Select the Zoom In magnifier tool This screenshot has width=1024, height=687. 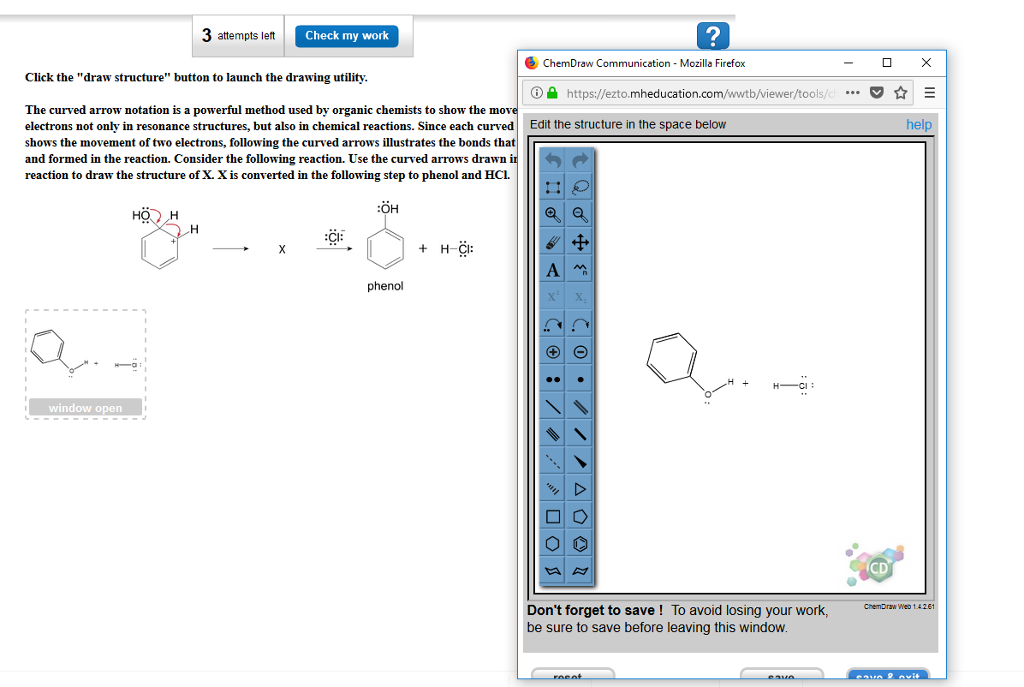tap(551, 213)
